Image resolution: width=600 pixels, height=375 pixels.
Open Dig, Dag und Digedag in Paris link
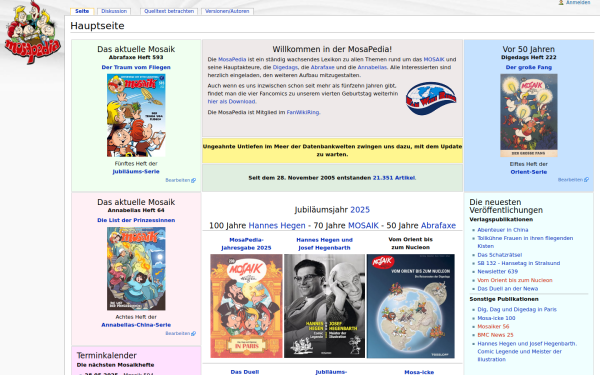coord(517,310)
